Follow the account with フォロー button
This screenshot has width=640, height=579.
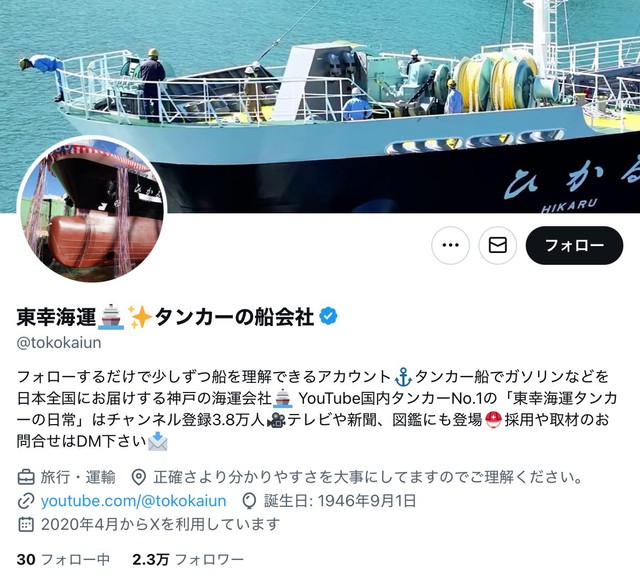[574, 245]
